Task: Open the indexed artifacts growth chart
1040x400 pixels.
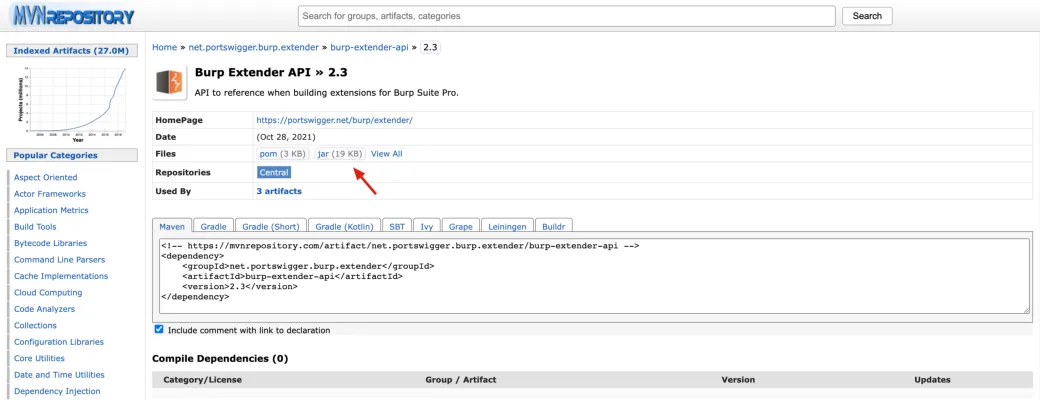Action: click(72, 103)
